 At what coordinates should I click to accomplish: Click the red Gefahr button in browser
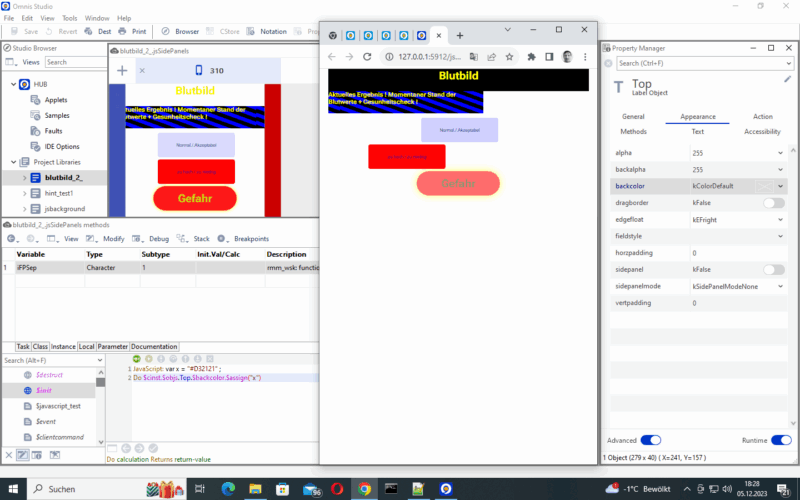tap(458, 184)
